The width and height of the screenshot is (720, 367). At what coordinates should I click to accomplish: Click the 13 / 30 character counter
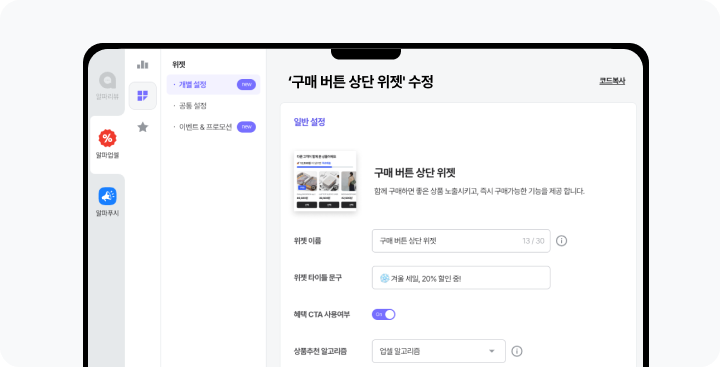point(533,241)
